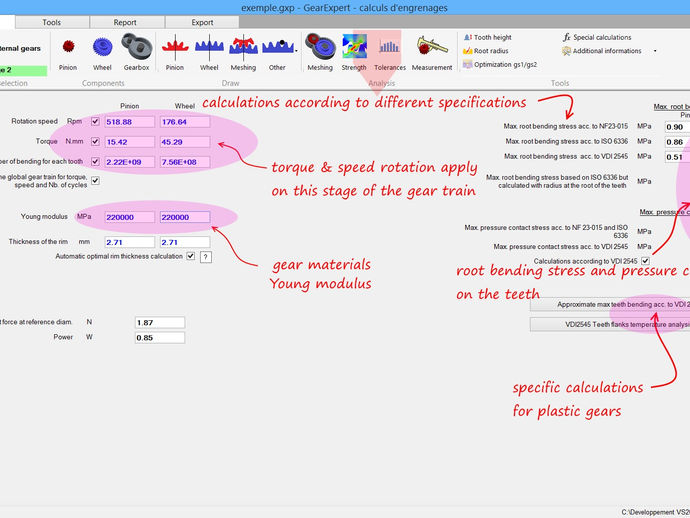Select the green stage 2 item
Image resolution: width=690 pixels, height=518 pixels.
(x=23, y=70)
